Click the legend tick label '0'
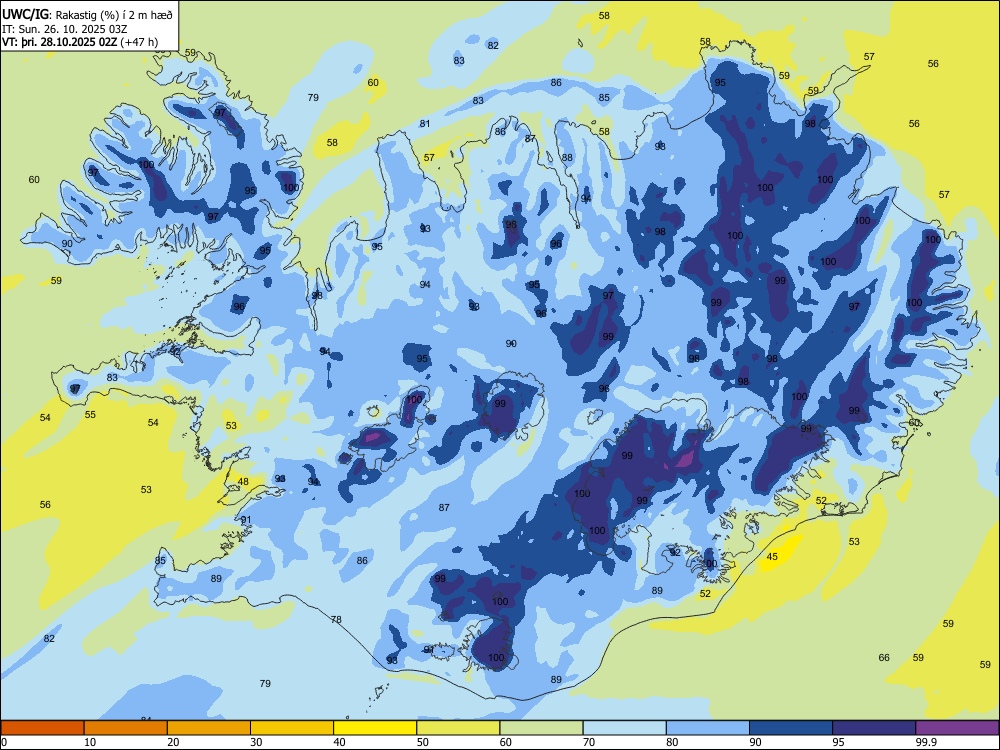 [4, 742]
